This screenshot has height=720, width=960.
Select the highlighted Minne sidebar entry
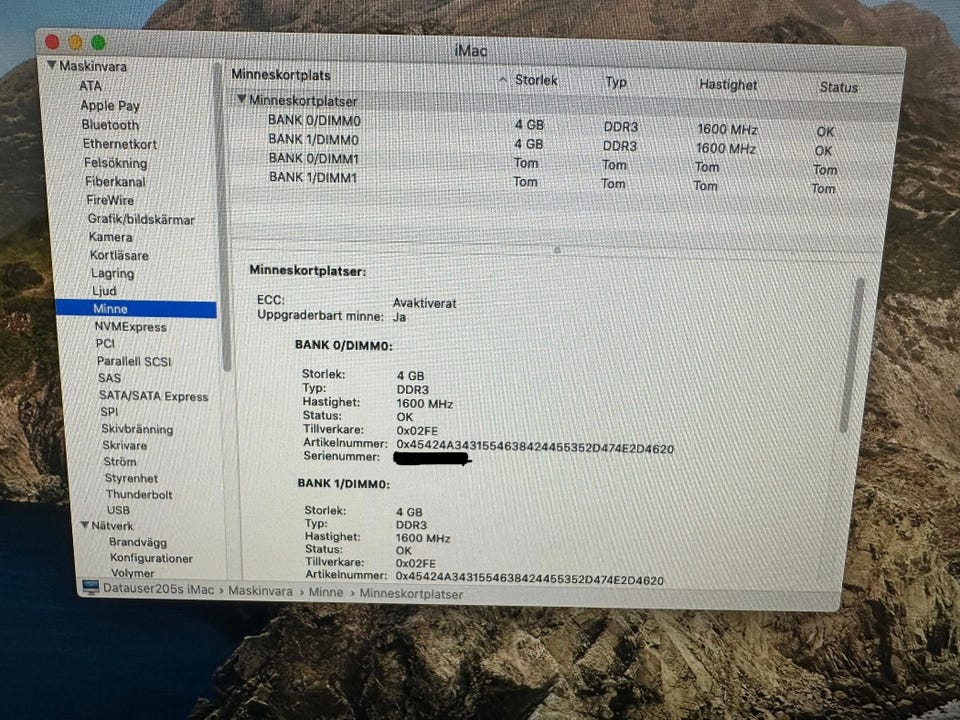coord(136,309)
